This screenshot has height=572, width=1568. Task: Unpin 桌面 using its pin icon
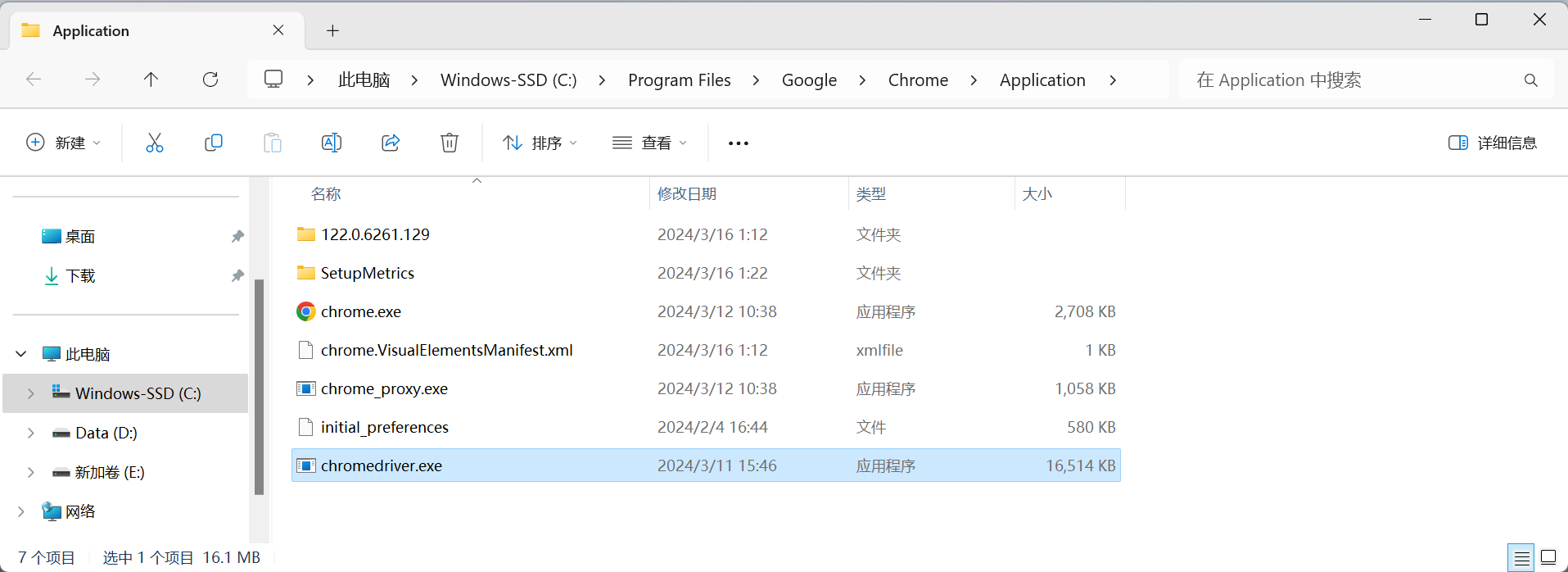coord(237,237)
